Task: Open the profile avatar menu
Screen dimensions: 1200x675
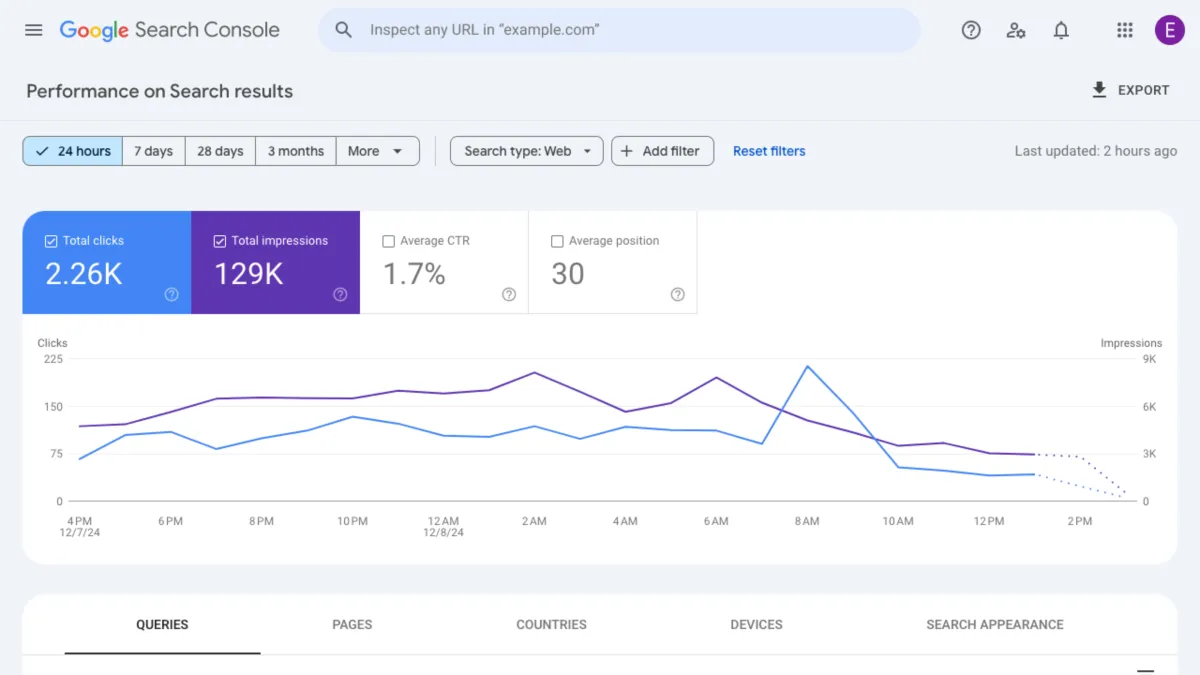Action: coord(1169,29)
